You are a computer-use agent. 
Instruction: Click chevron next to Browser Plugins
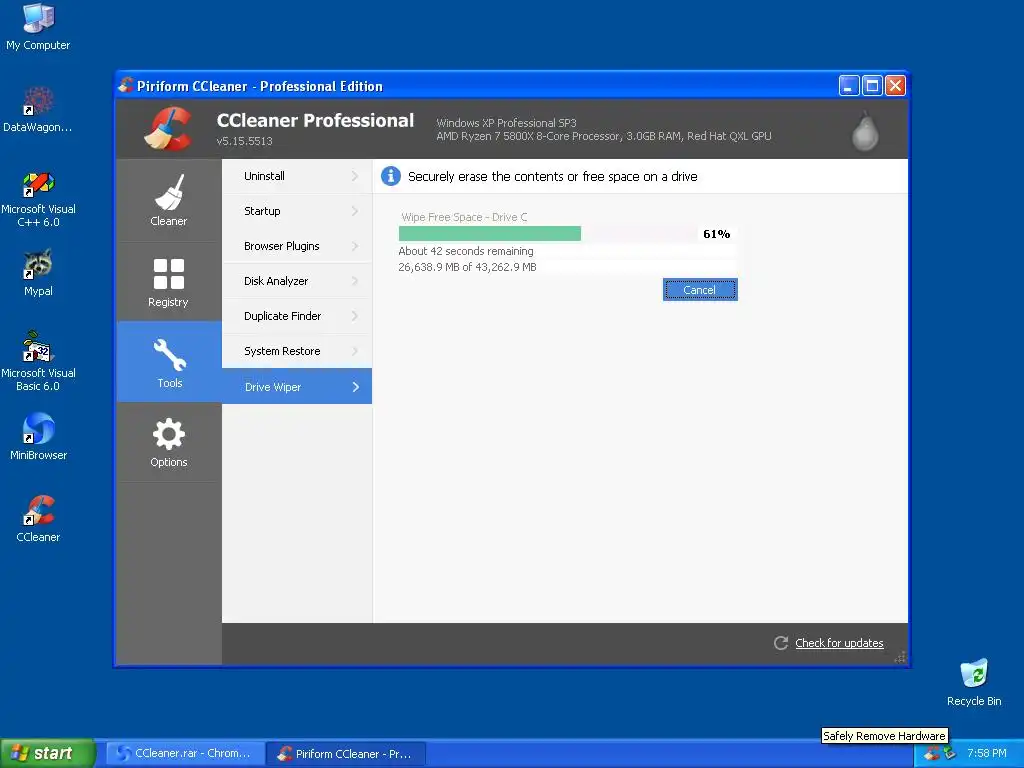[x=355, y=246]
